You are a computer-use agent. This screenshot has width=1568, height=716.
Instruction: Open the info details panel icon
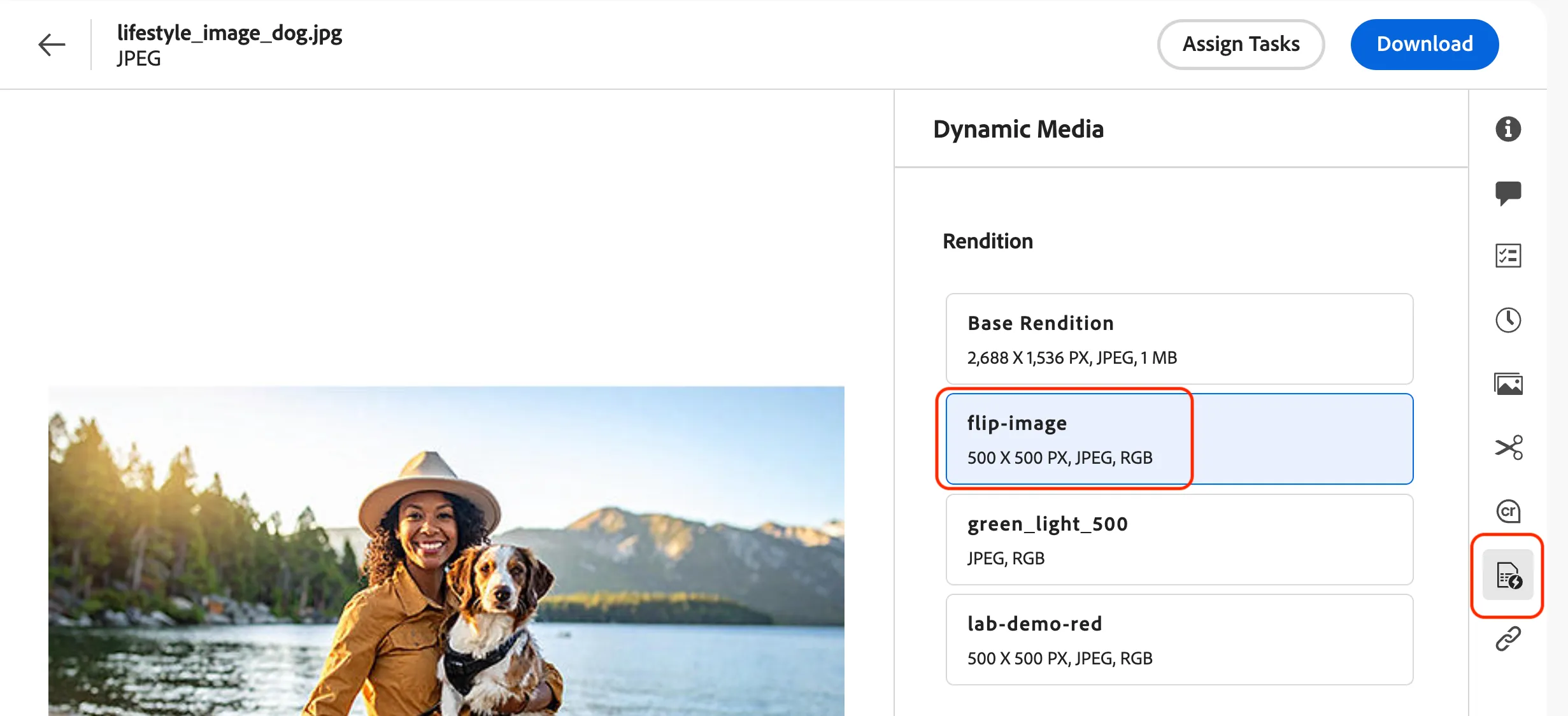pos(1507,129)
